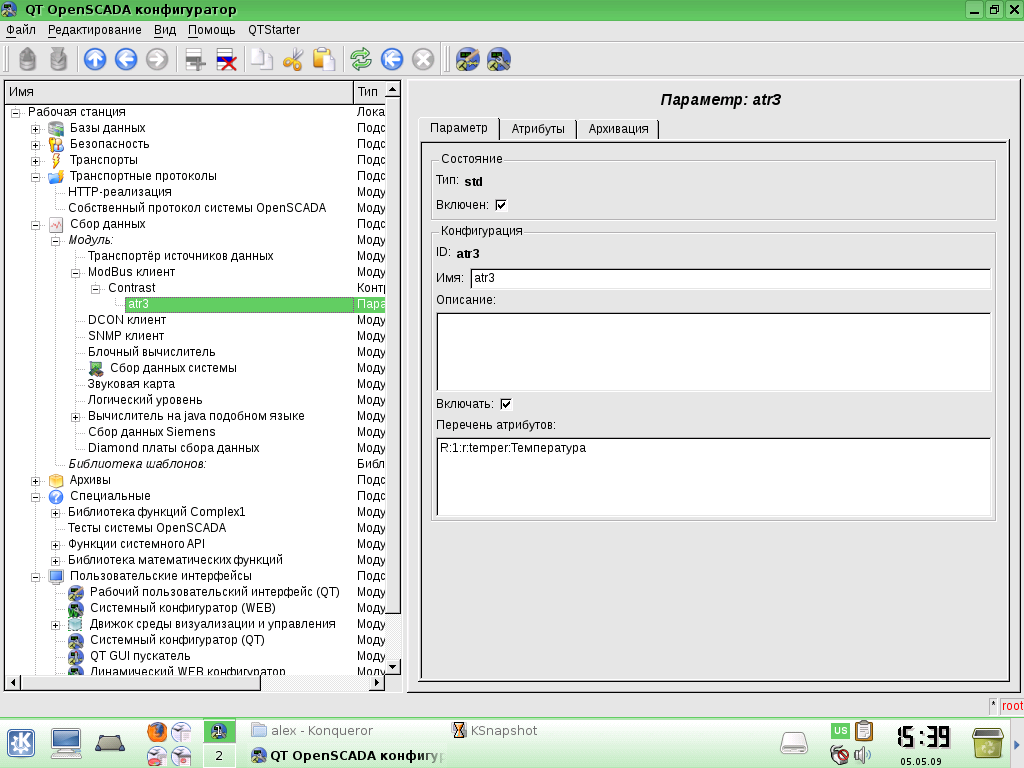Viewport: 1024px width, 768px height.
Task: Click the 'Имя' text field
Action: [730, 278]
